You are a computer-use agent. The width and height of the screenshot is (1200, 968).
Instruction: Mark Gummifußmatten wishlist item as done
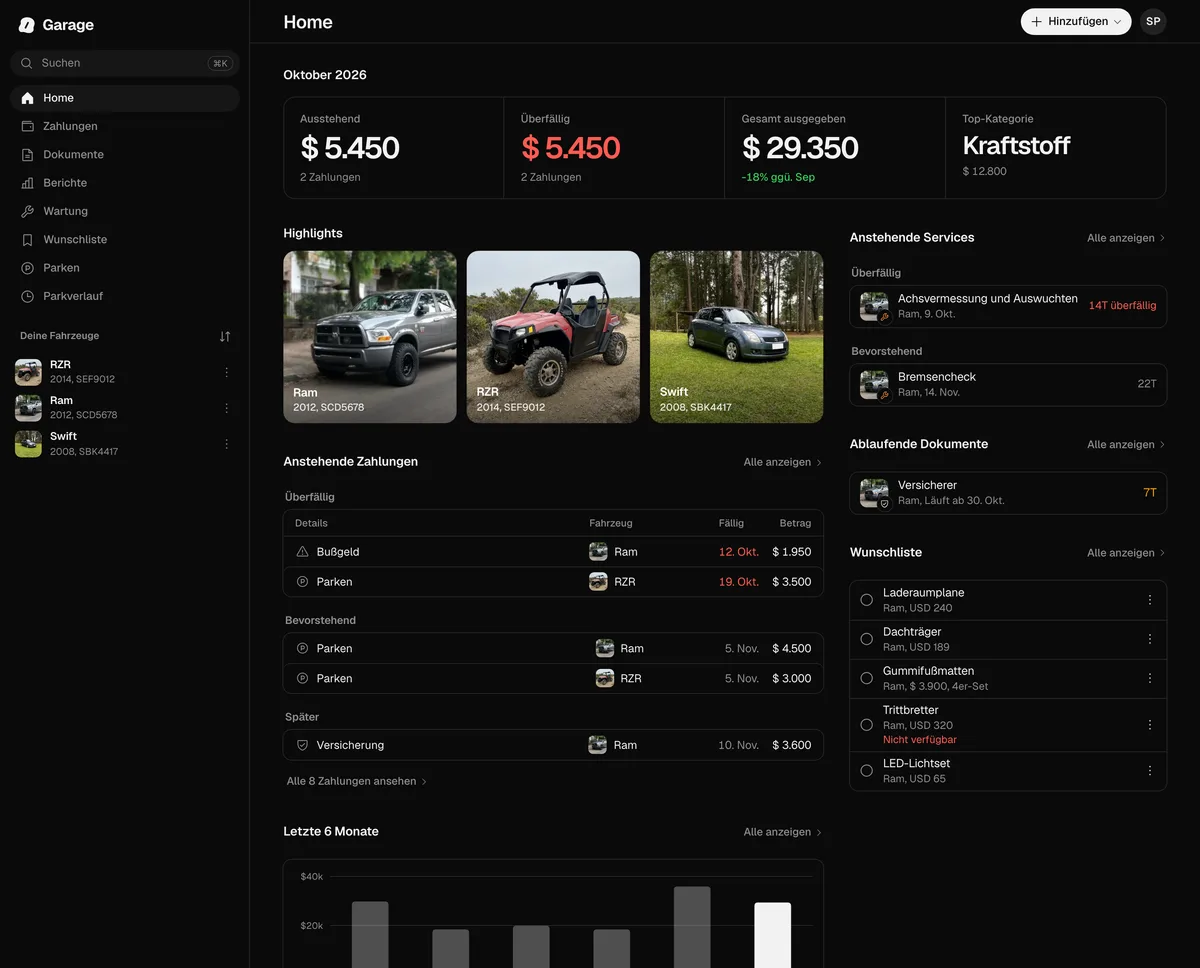pyautogui.click(x=866, y=678)
